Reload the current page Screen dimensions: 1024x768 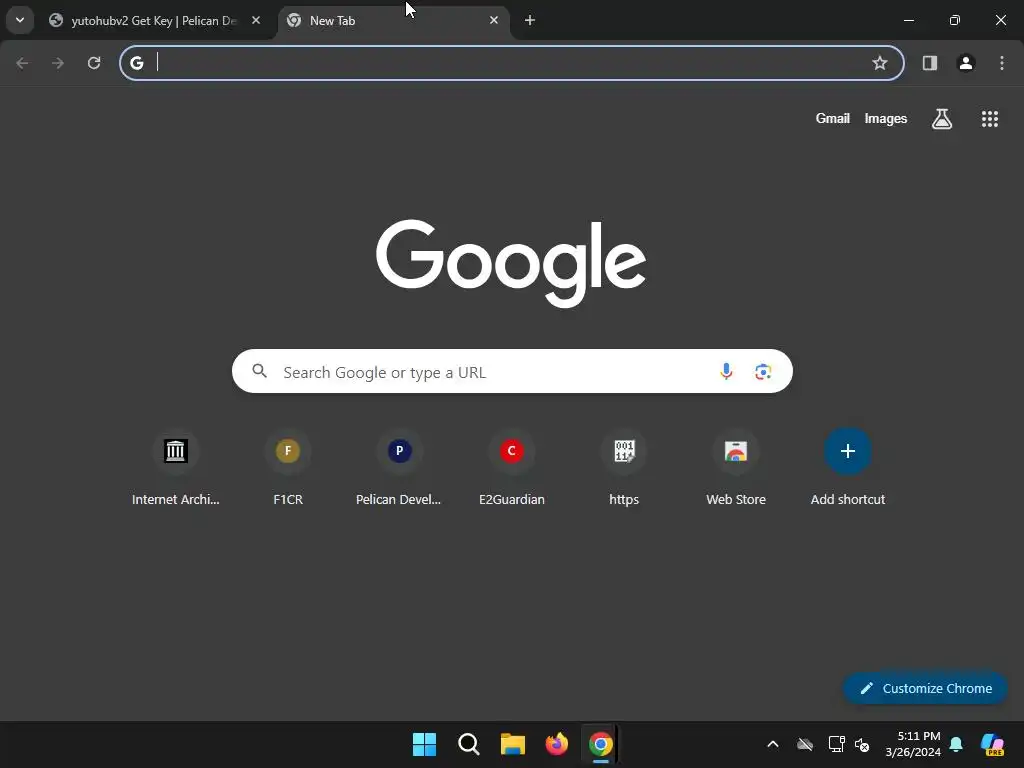click(x=94, y=63)
